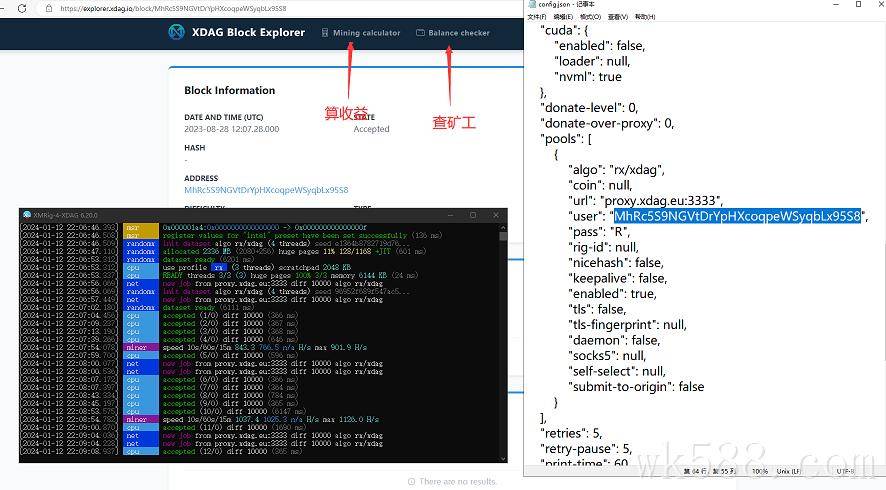Click the "retries": 5 line

pos(571,433)
